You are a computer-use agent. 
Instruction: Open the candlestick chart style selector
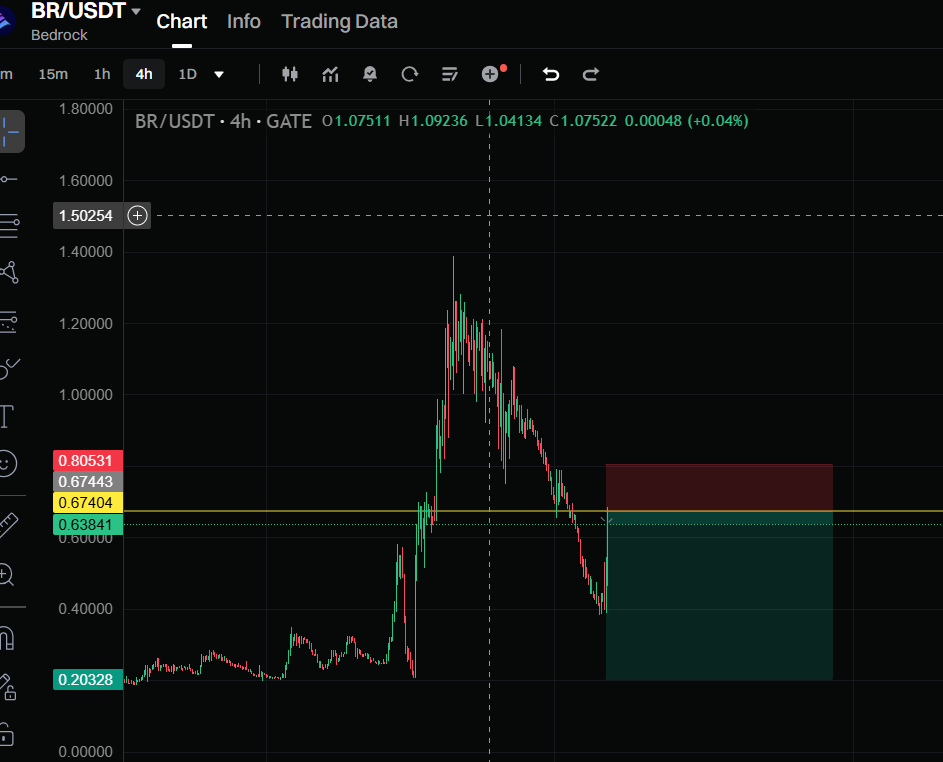[x=290, y=74]
